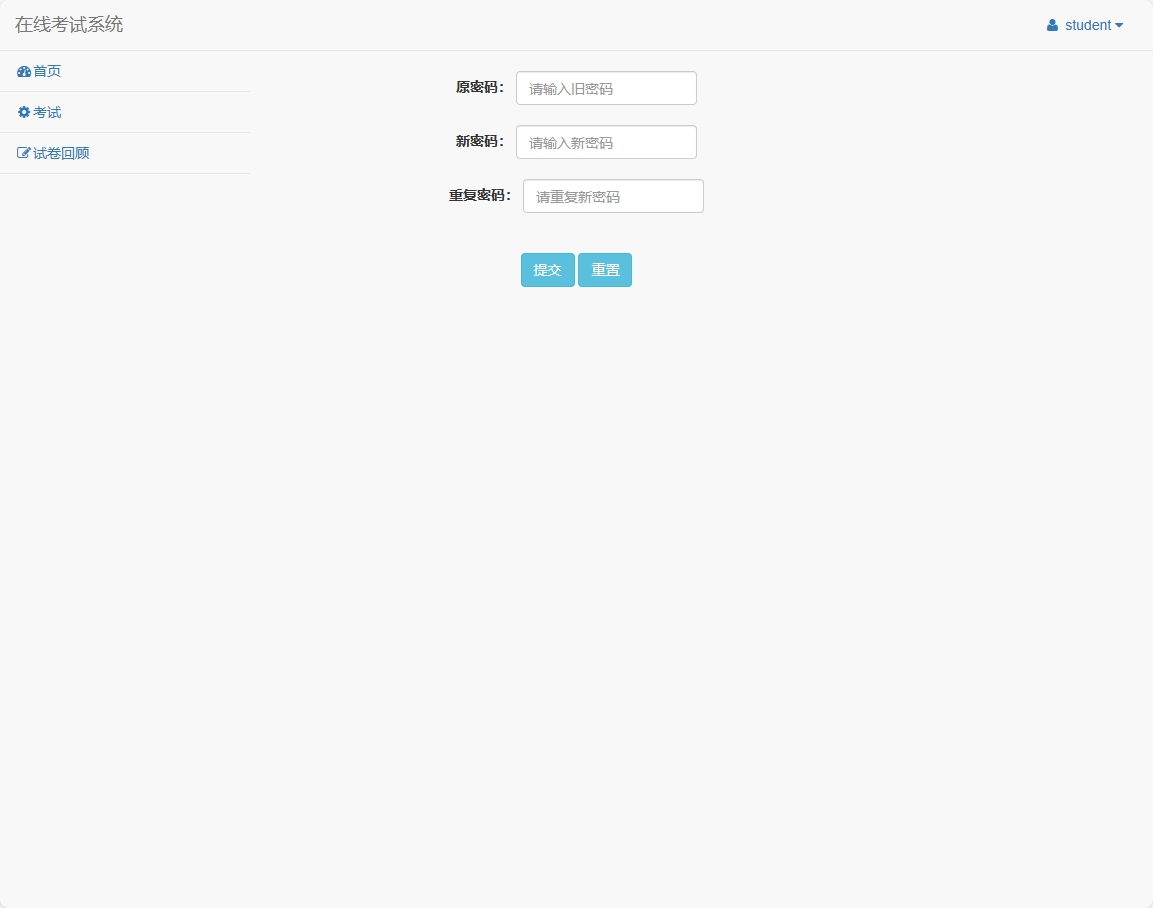This screenshot has height=908, width=1153.
Task: Reset the form with 重置 button
Action: tap(605, 270)
